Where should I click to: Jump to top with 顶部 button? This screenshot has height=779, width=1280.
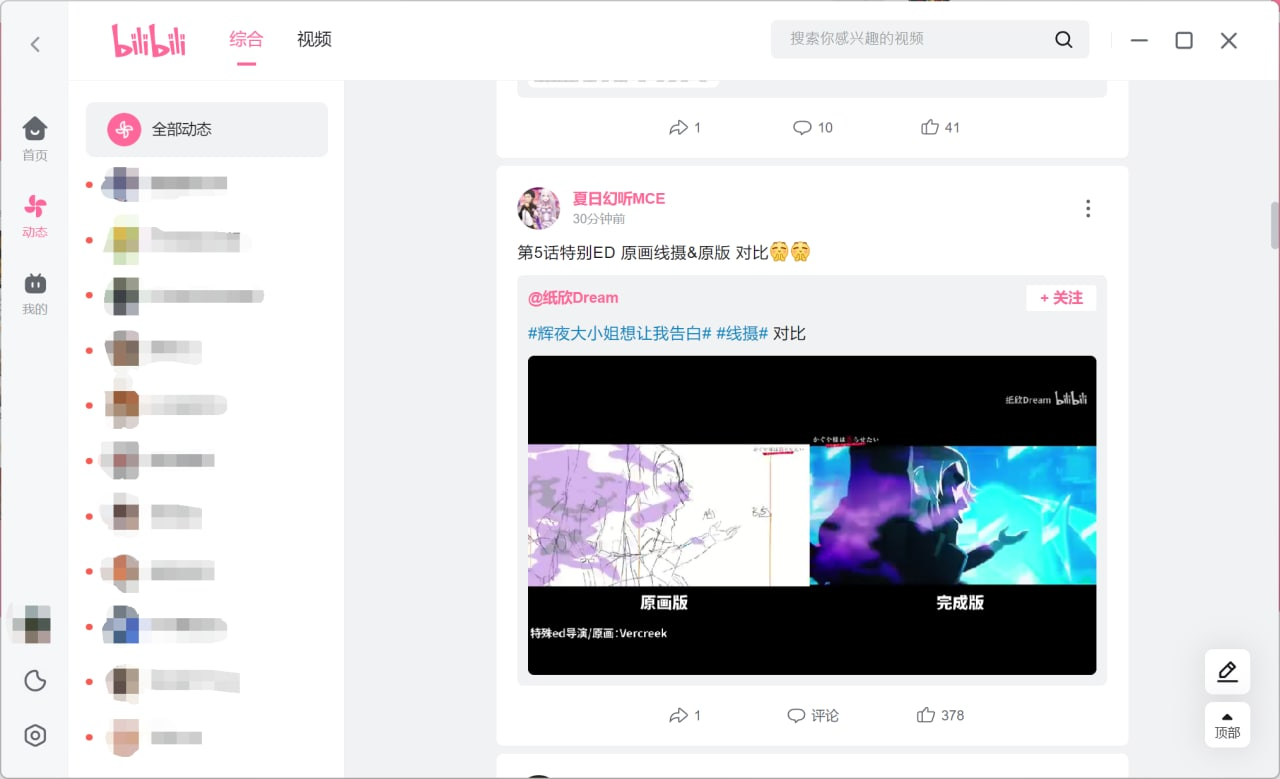1227,725
